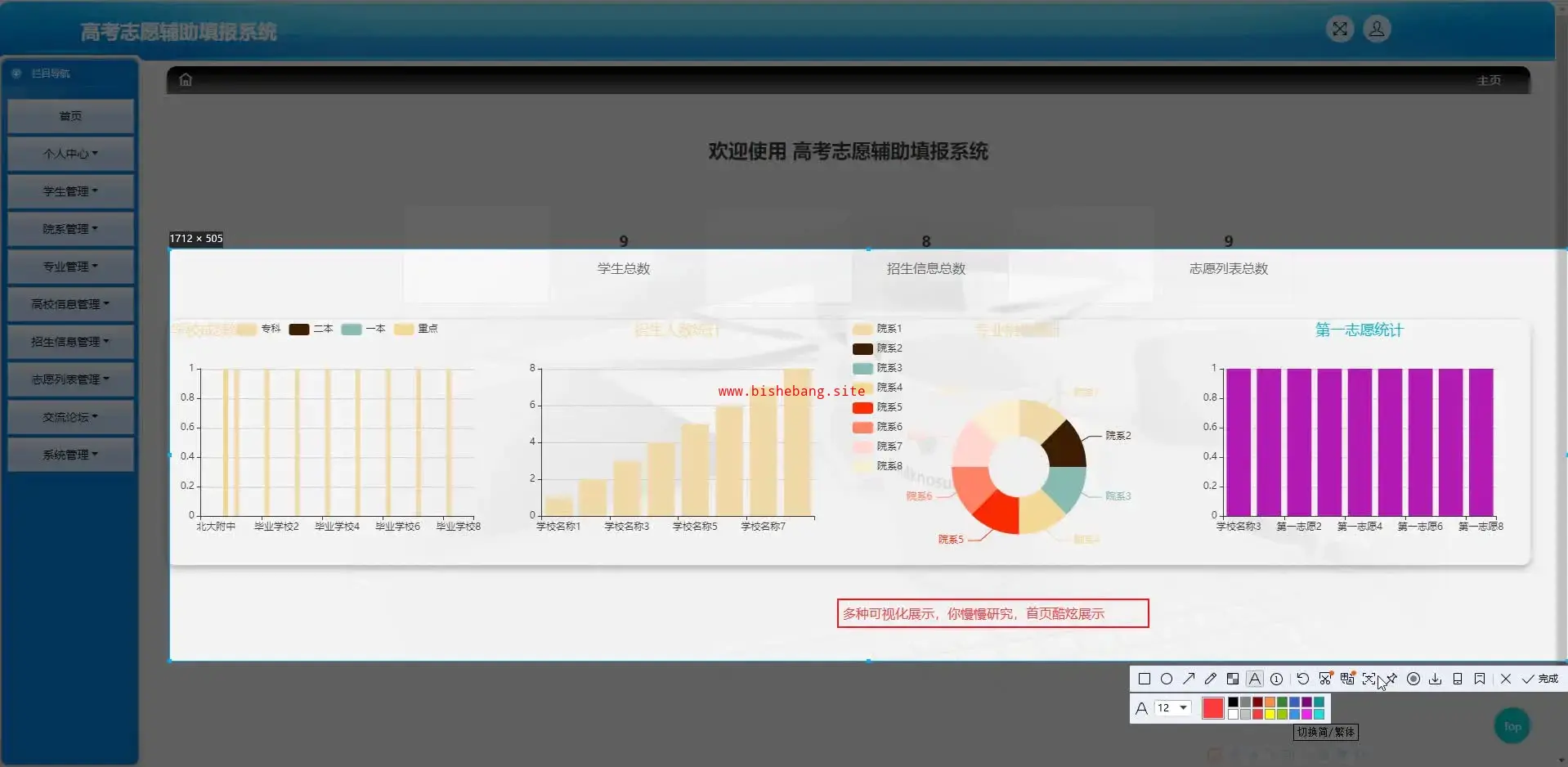
Task: Expand the 交流论坛 sidebar menu
Action: coord(70,417)
